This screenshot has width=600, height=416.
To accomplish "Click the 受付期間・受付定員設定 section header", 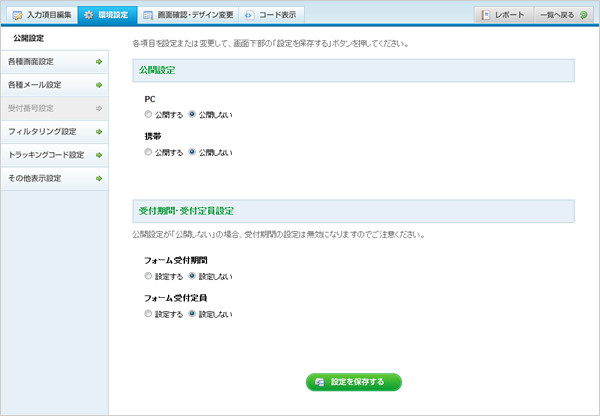I will pyautogui.click(x=354, y=211).
